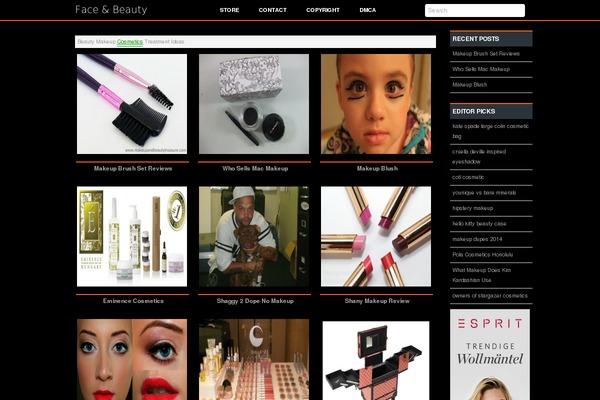Open the DMCA menu link
Screen dimensions: 600x400
pos(367,10)
